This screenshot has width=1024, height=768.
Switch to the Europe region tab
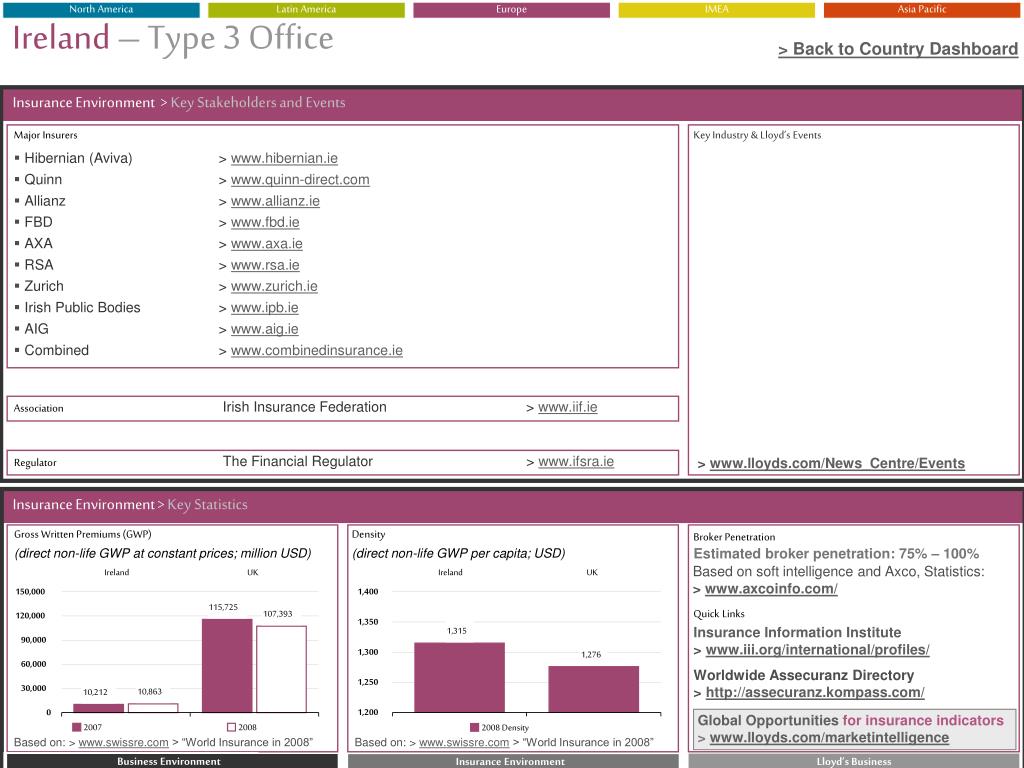[511, 9]
